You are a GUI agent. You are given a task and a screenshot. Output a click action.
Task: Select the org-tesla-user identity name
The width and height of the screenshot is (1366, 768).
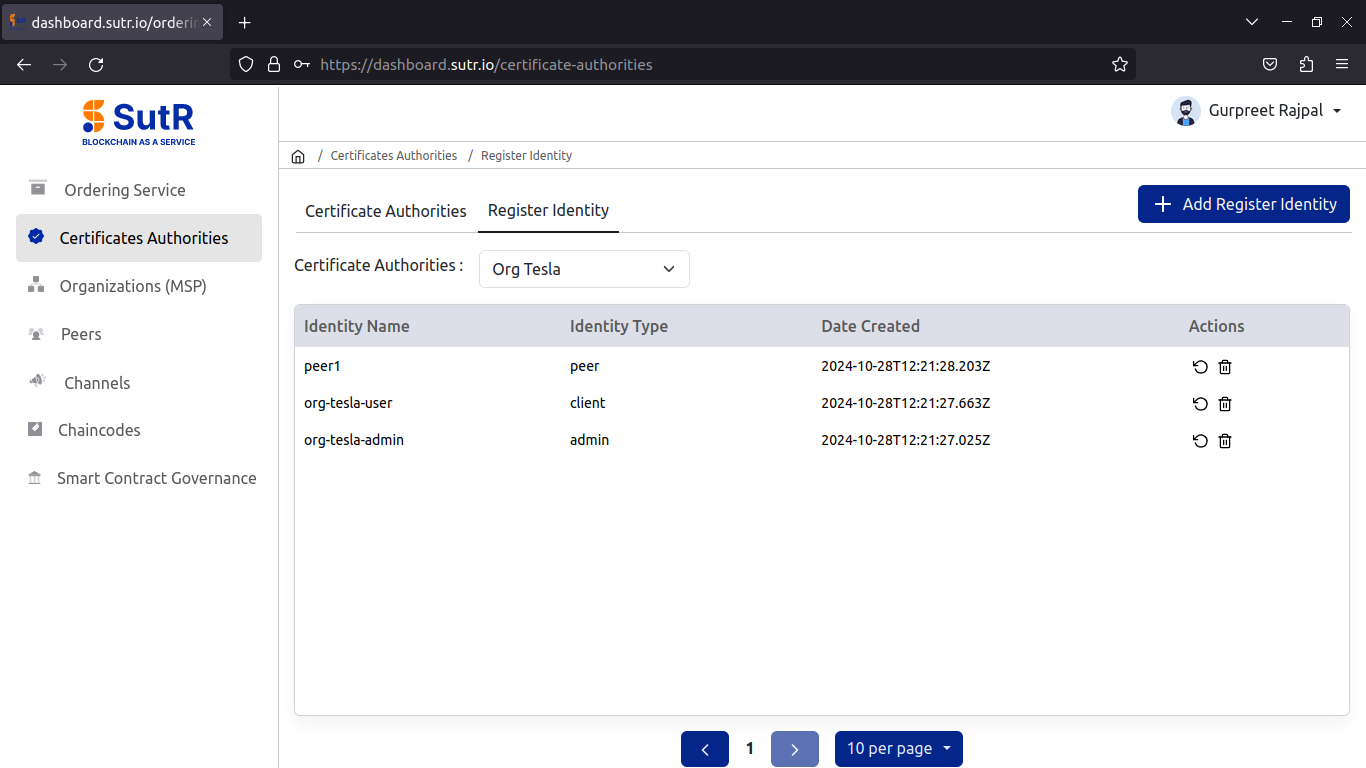[348, 403]
